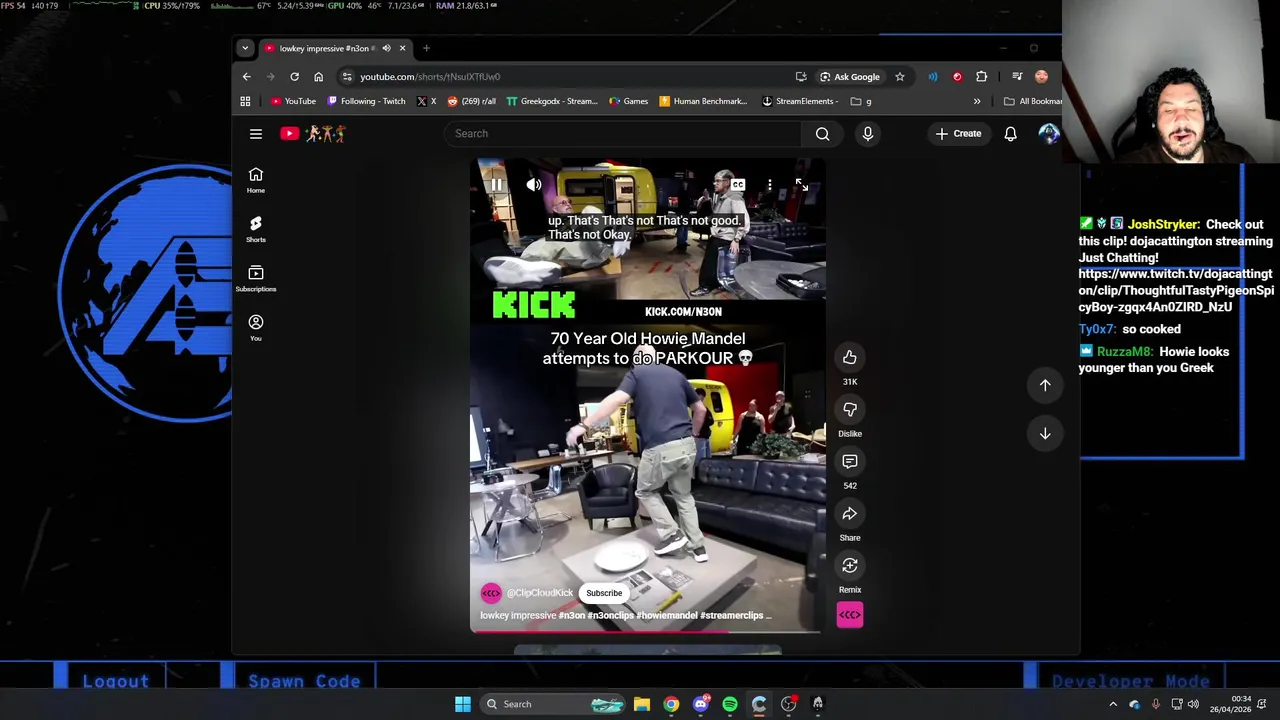
Task: Click the YouTube search magnifier button
Action: point(822,133)
